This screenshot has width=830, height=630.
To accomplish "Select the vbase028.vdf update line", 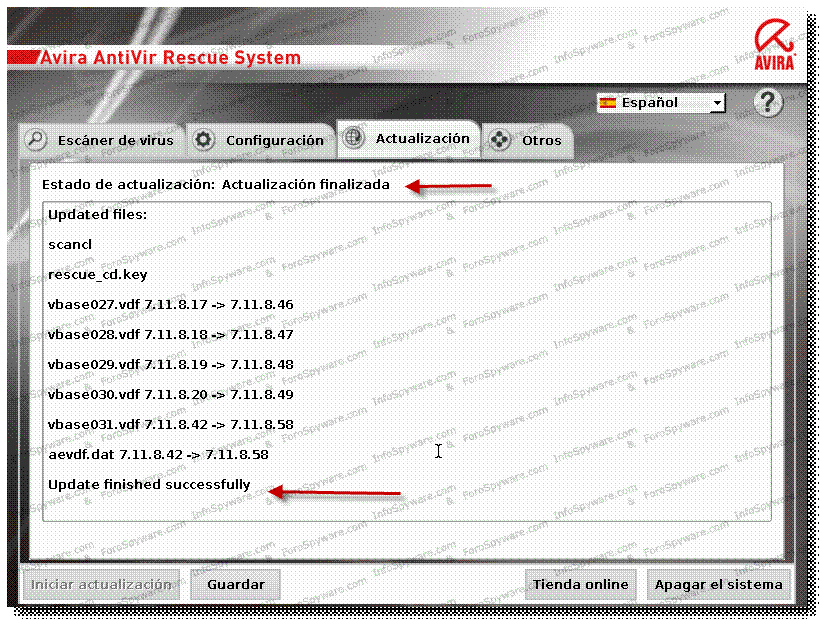I will tap(170, 335).
